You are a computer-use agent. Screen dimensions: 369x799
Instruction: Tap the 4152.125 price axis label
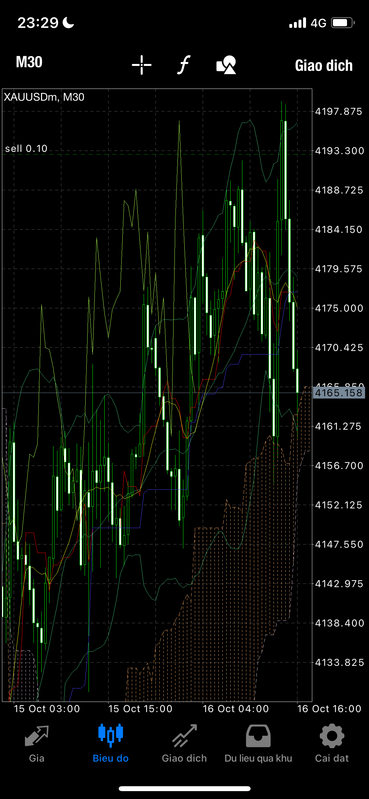[x=338, y=505]
